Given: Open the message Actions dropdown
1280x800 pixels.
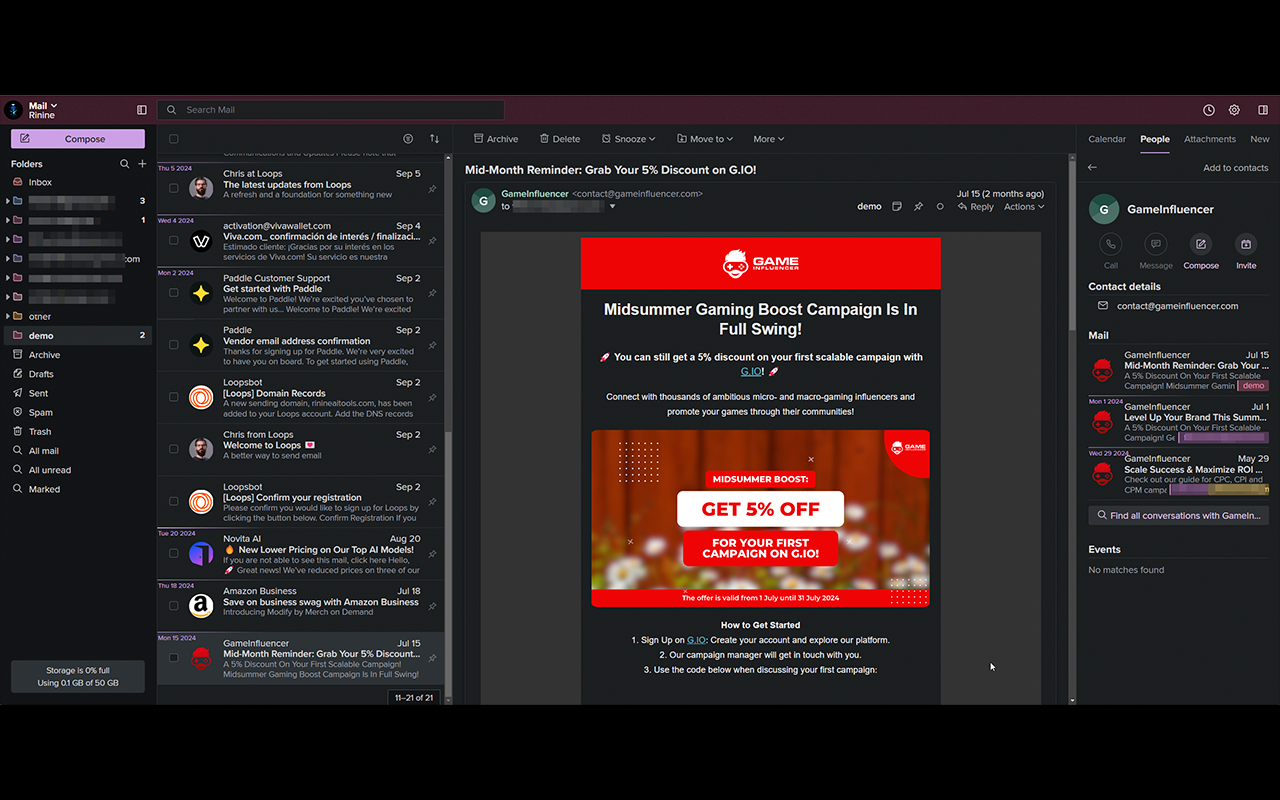Looking at the screenshot, I should (x=1024, y=207).
